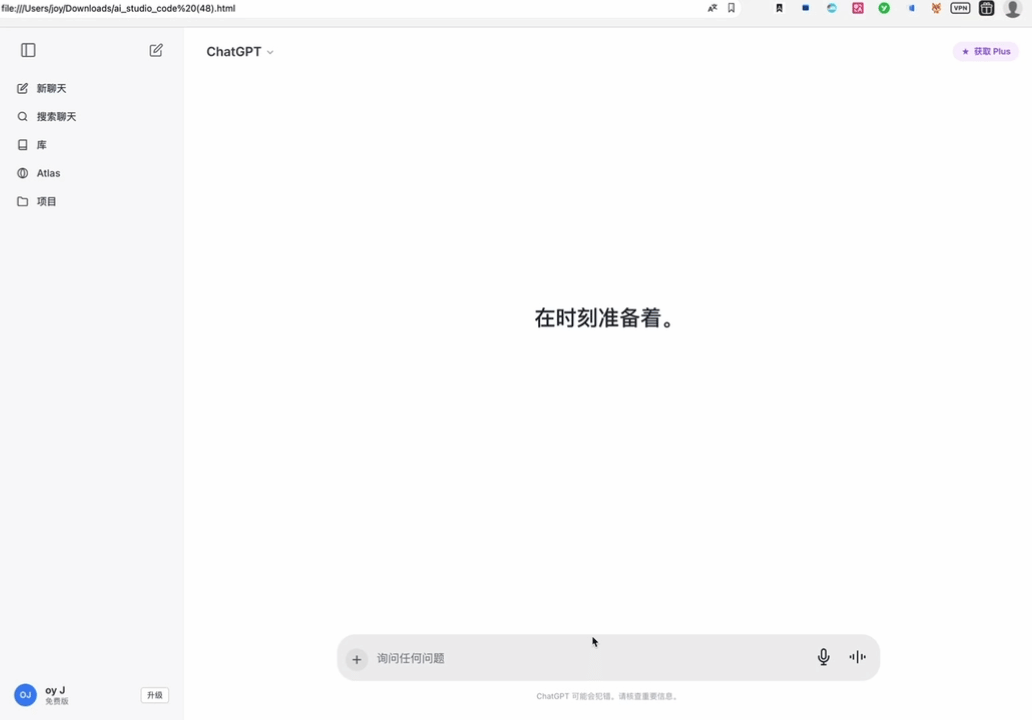The height and width of the screenshot is (720, 1032).
Task: Click the 获取 Plus button
Action: [986, 51]
